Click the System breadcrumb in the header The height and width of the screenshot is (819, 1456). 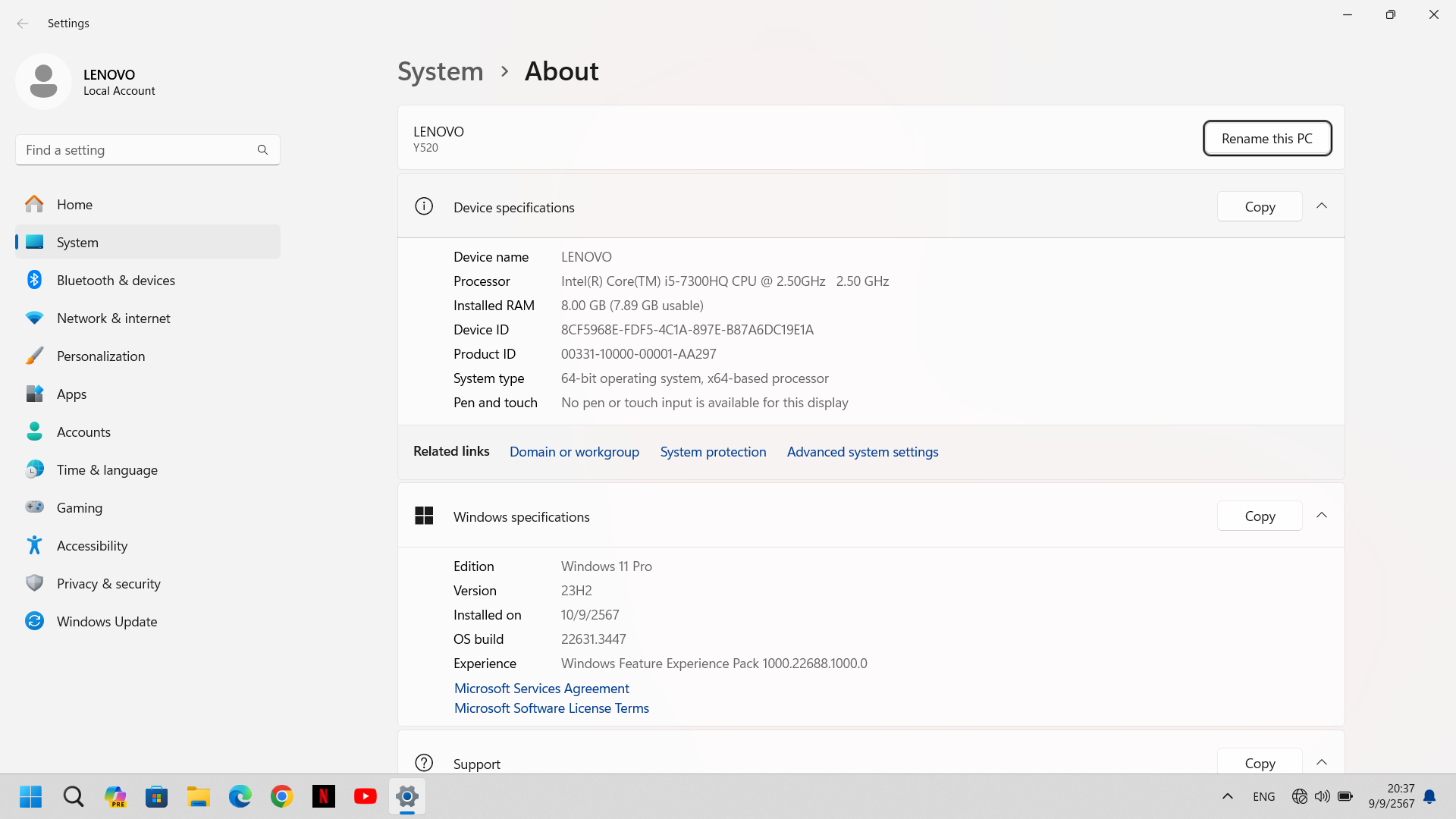coord(441,71)
